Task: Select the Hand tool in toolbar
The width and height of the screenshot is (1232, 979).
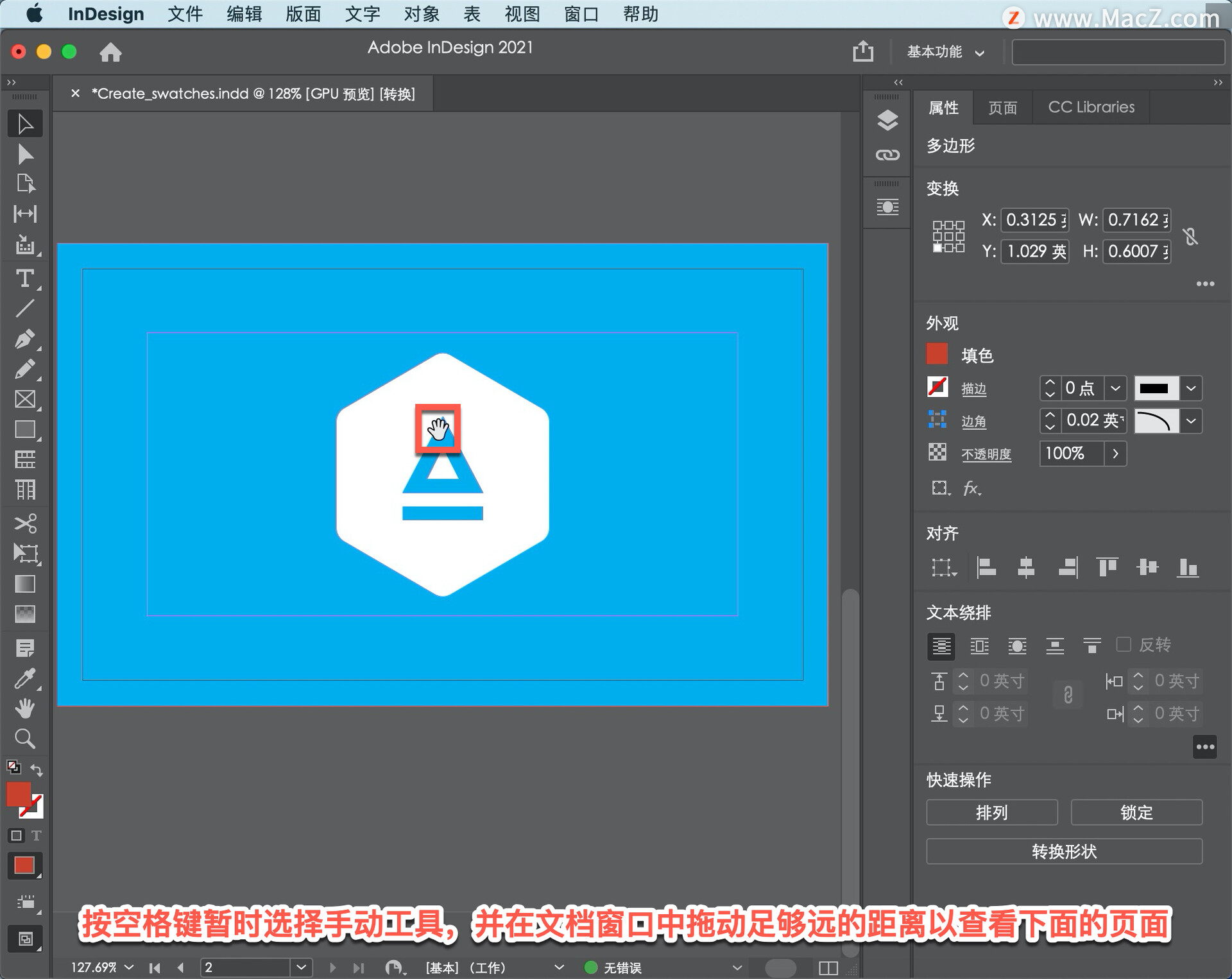Action: (x=25, y=708)
